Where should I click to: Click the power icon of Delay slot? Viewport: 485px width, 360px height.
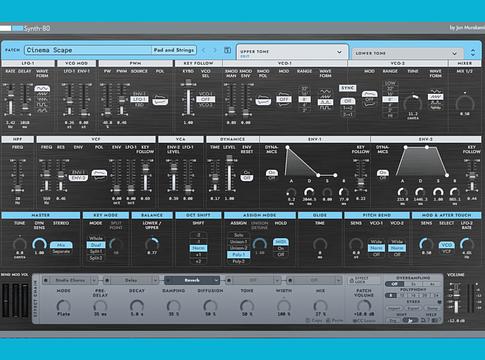point(107,280)
